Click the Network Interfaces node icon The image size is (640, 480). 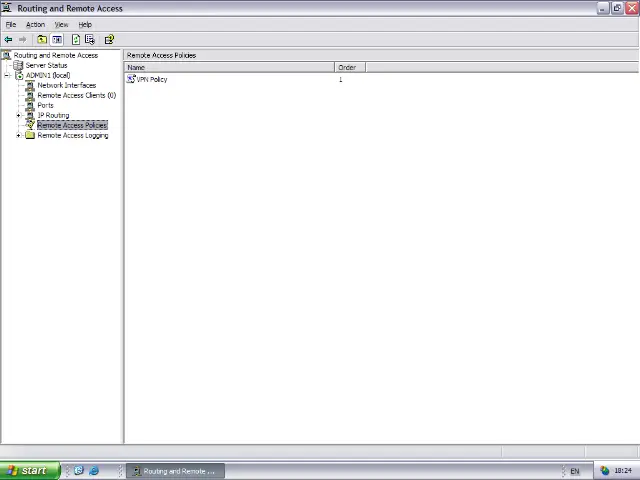pyautogui.click(x=30, y=85)
